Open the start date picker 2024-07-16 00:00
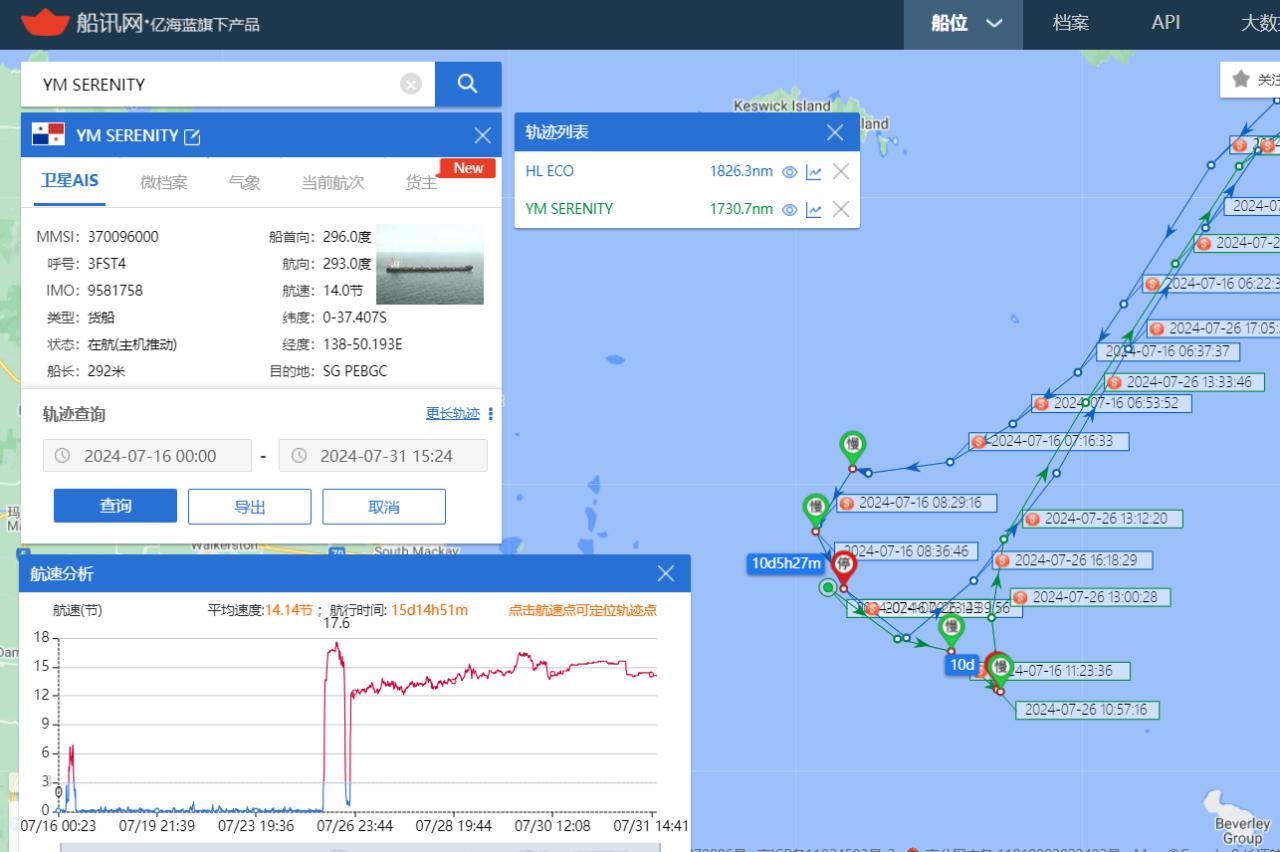This screenshot has height=852, width=1280. [x=147, y=456]
